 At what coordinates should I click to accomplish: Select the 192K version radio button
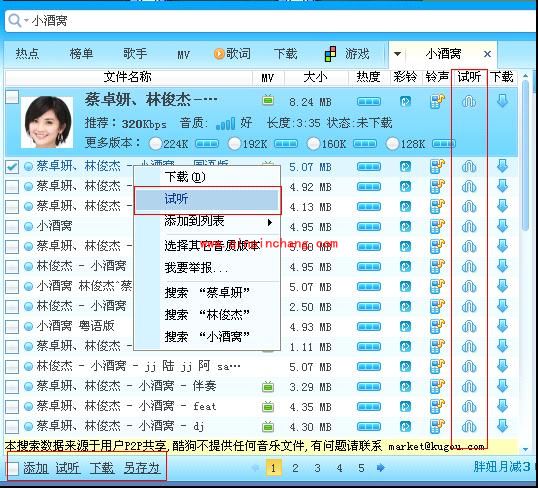click(x=234, y=143)
